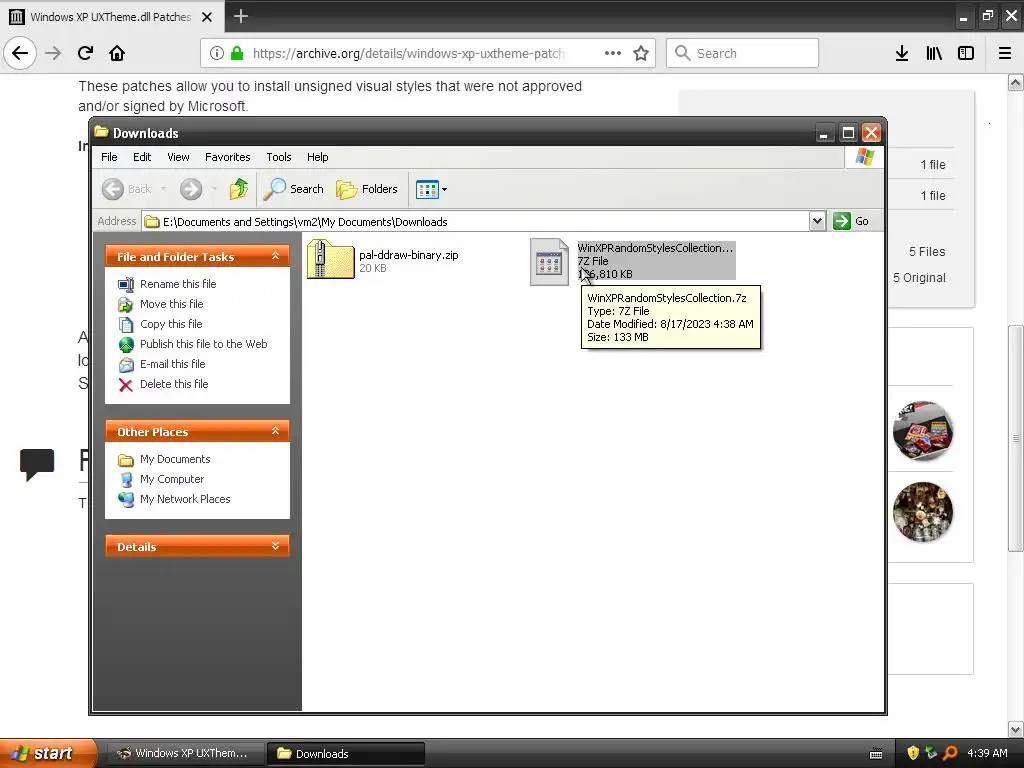The image size is (1024, 768).
Task: Reload the archive.org page
Action: 85,53
